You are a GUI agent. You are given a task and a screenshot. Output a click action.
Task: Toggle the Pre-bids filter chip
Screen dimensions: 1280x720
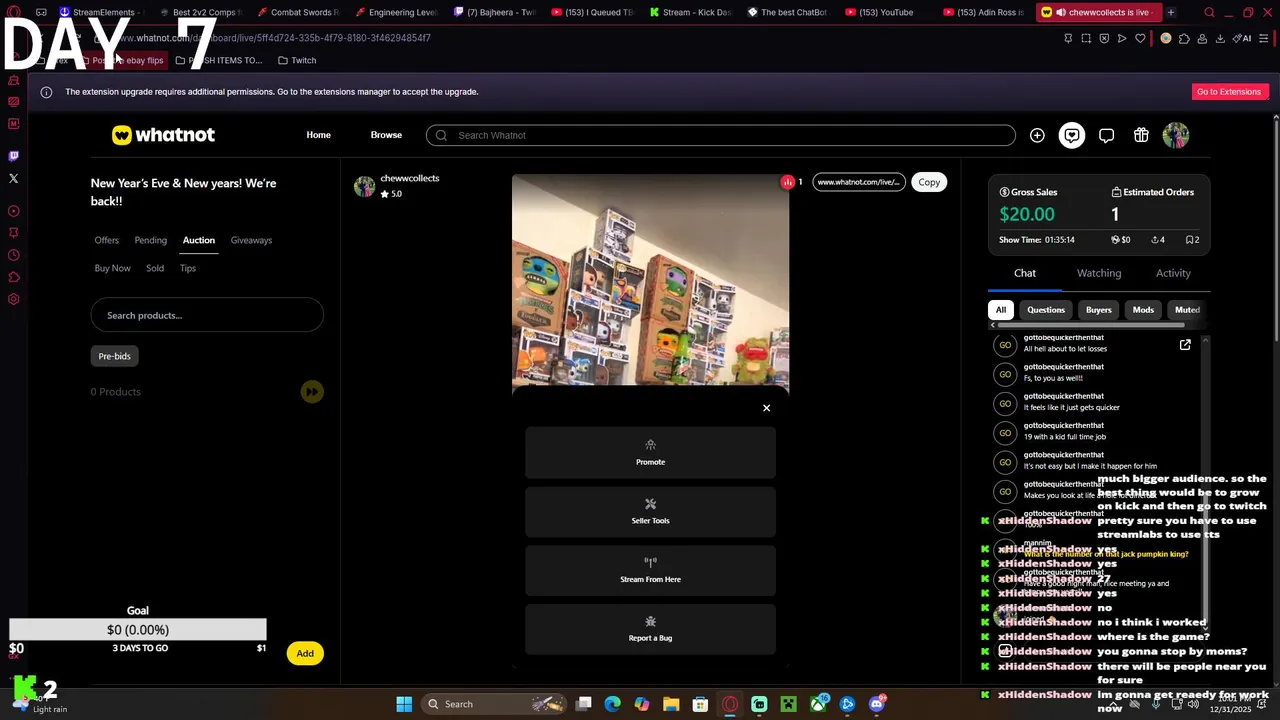[114, 356]
